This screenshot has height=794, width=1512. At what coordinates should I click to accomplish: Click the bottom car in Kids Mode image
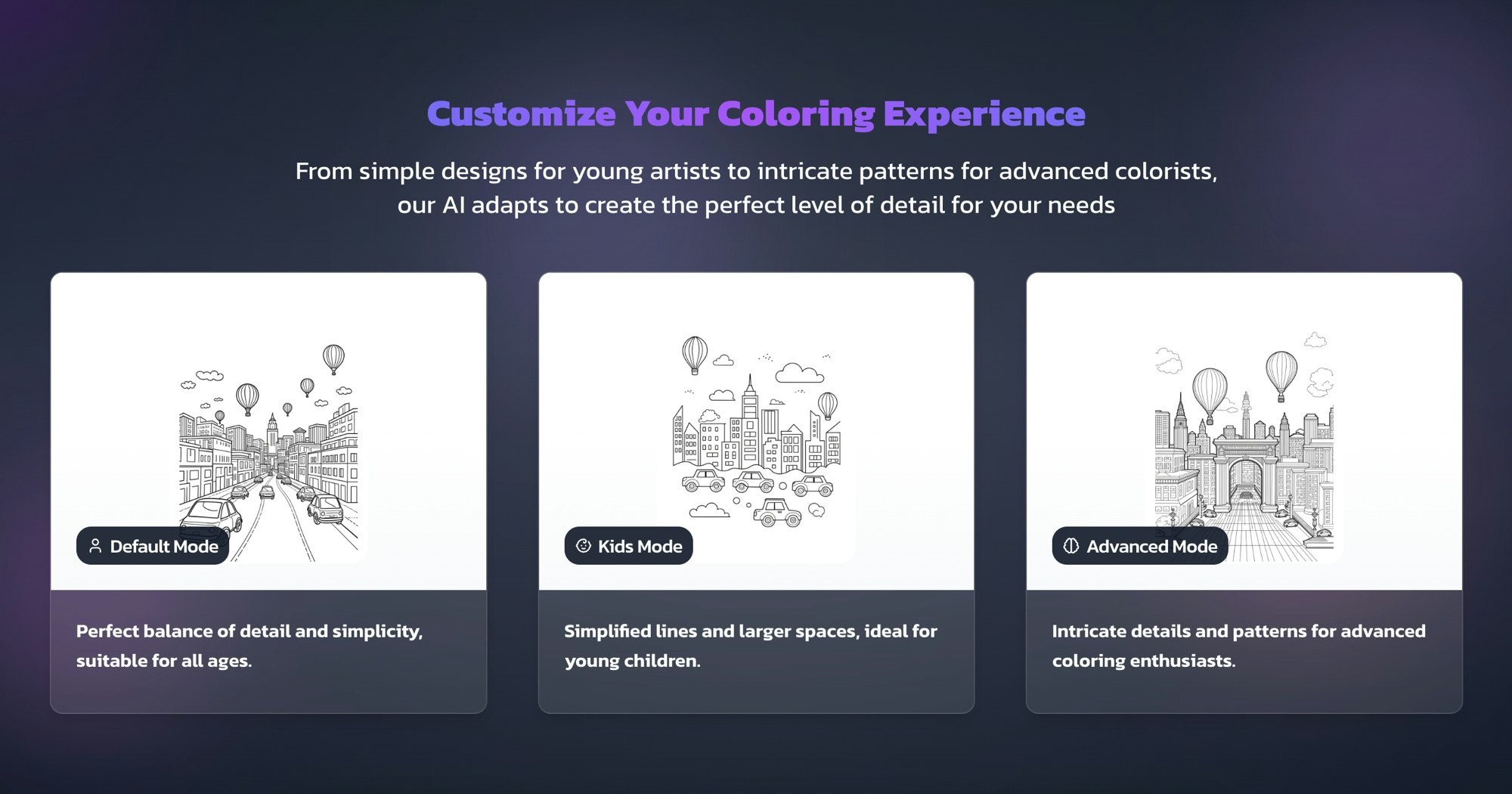point(777,513)
